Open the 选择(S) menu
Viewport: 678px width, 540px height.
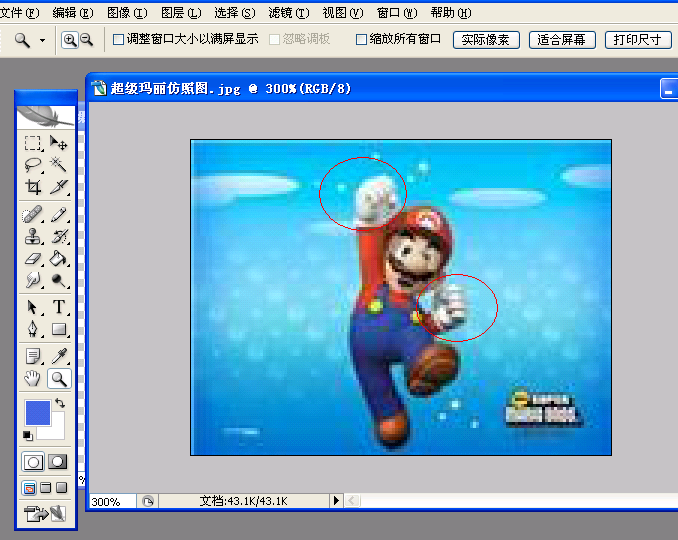coord(235,13)
